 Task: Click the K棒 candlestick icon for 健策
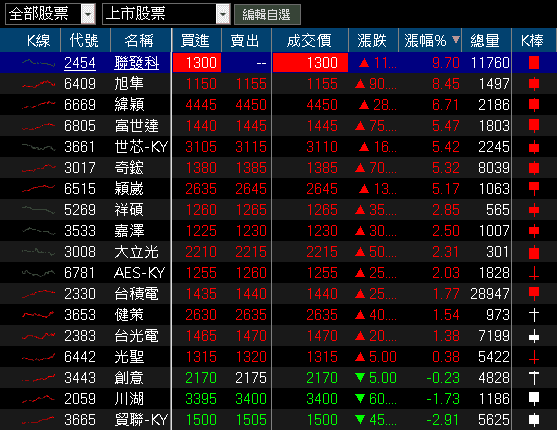pyautogui.click(x=534, y=315)
